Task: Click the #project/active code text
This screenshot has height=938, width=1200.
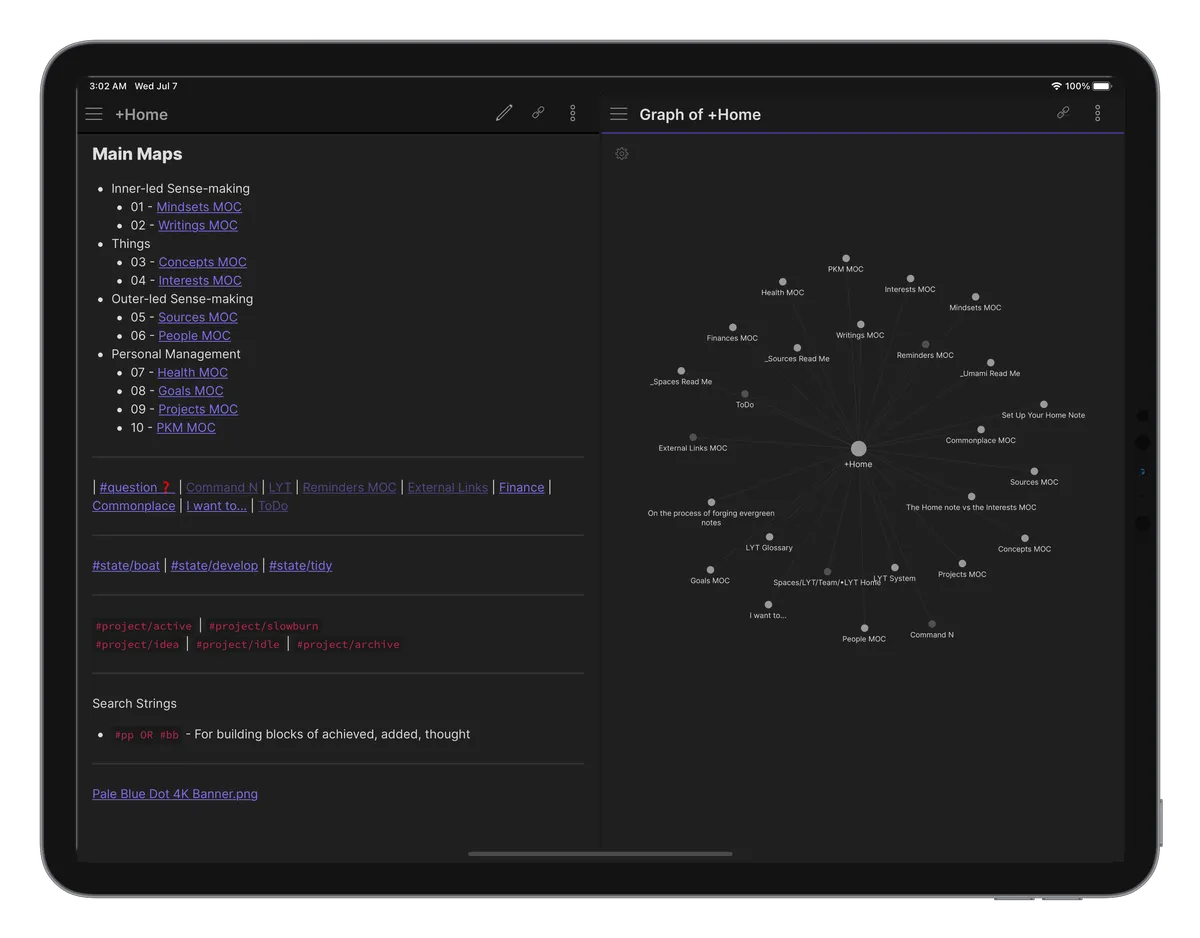Action: tap(144, 626)
